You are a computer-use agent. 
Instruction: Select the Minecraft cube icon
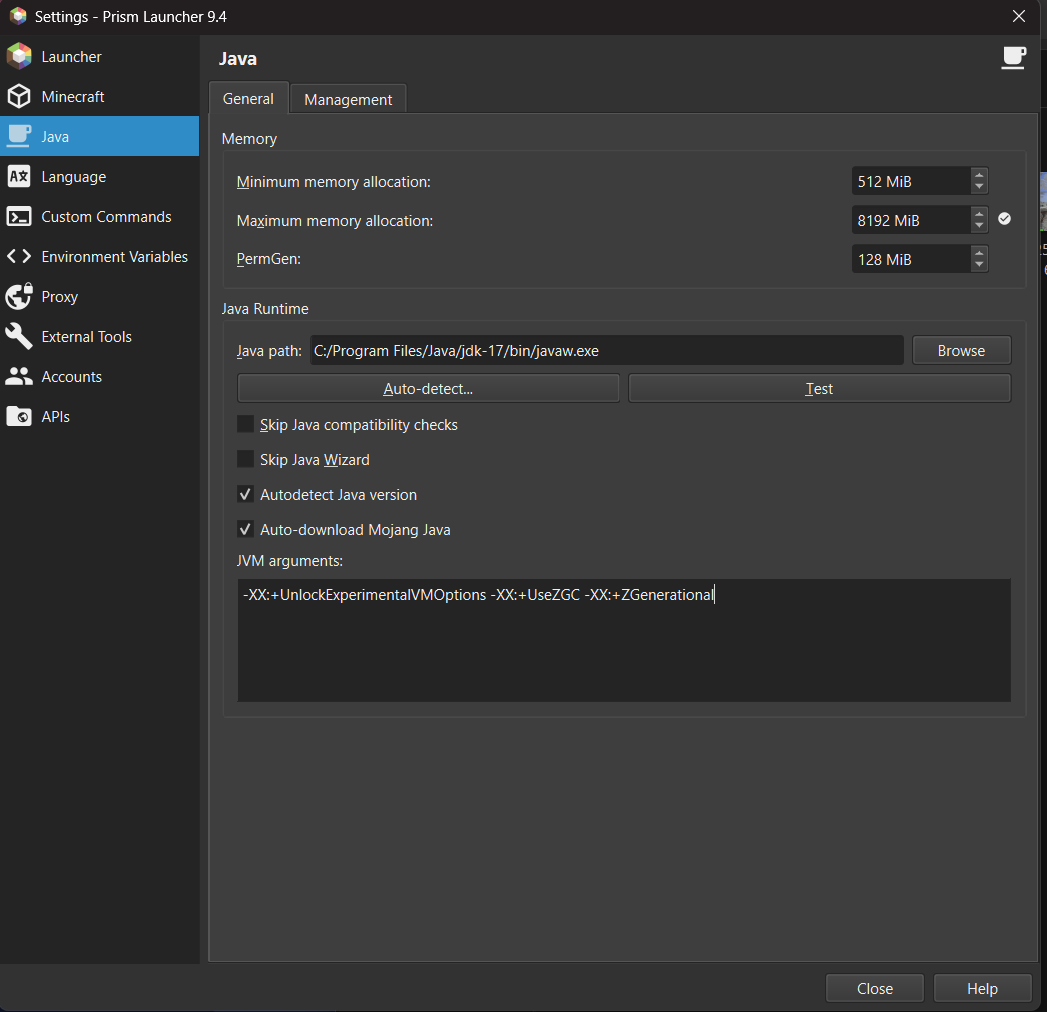(x=19, y=96)
